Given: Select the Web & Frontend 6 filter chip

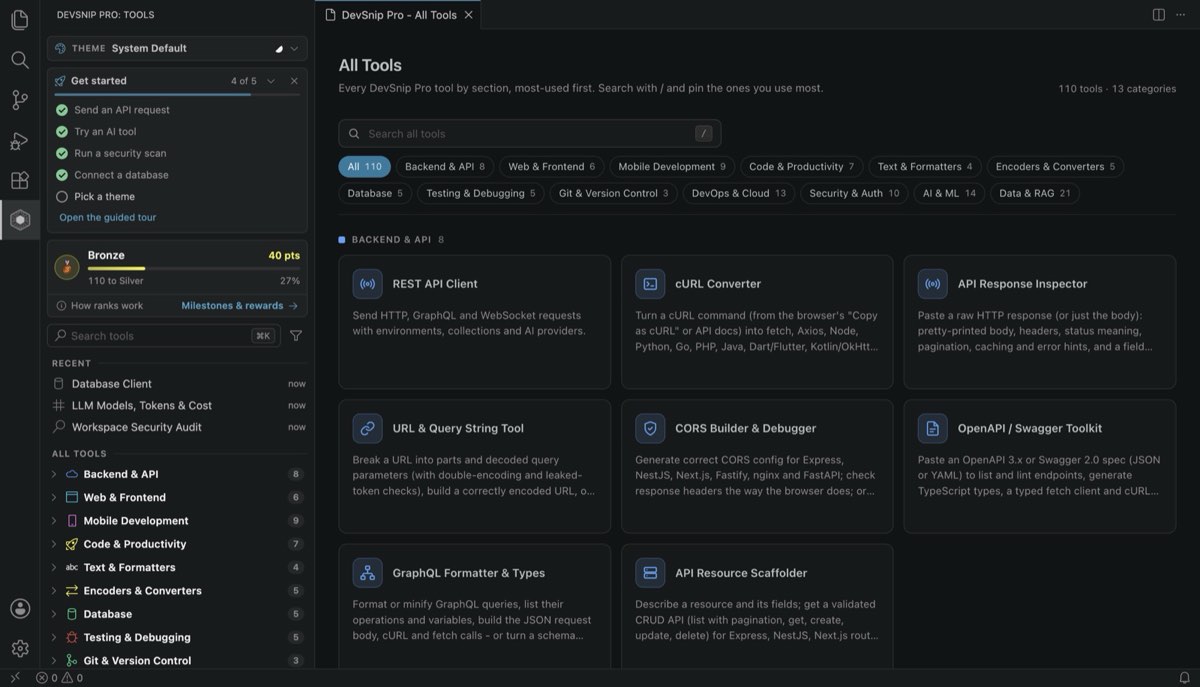Looking at the screenshot, I should (552, 167).
